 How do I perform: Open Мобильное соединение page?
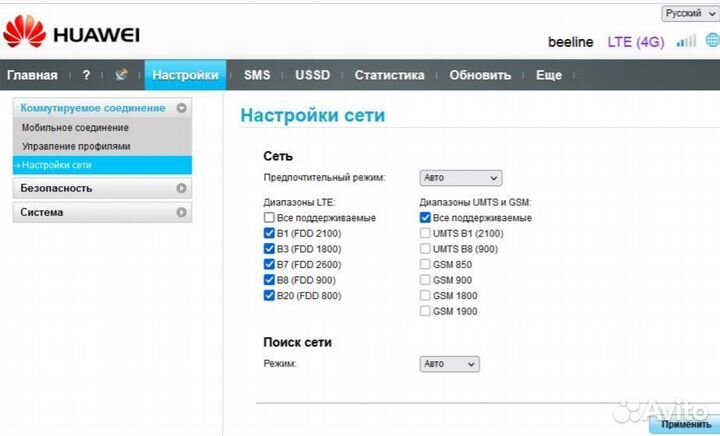coord(75,128)
